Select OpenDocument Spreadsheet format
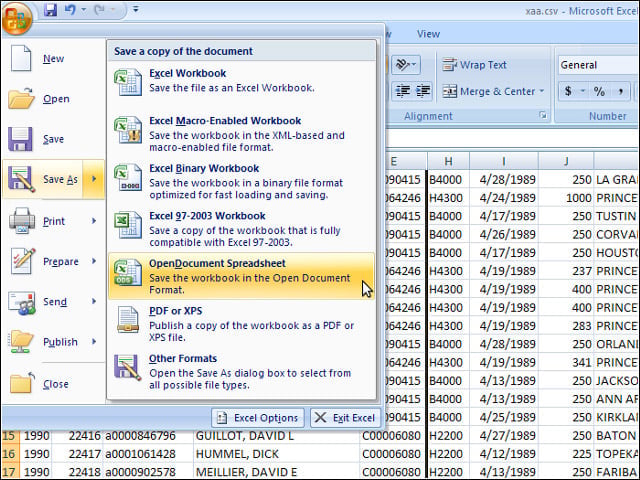 (x=241, y=276)
